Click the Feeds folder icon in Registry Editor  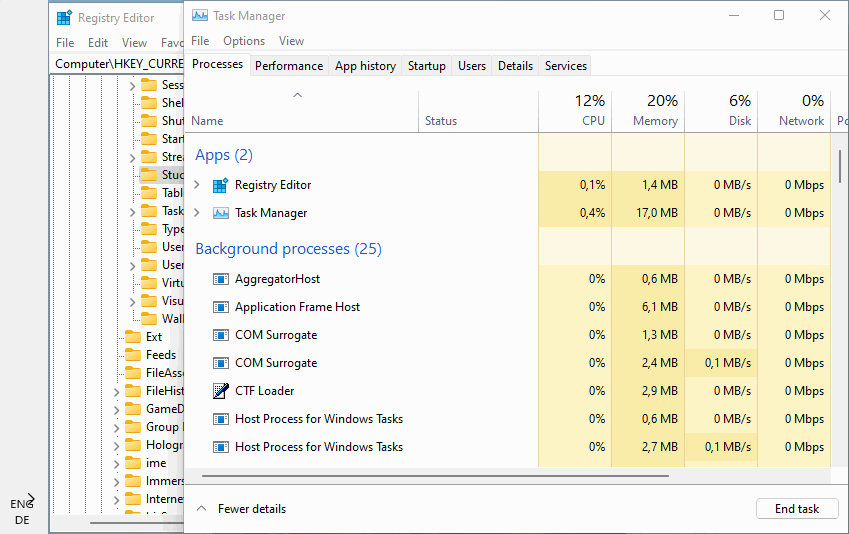click(133, 355)
